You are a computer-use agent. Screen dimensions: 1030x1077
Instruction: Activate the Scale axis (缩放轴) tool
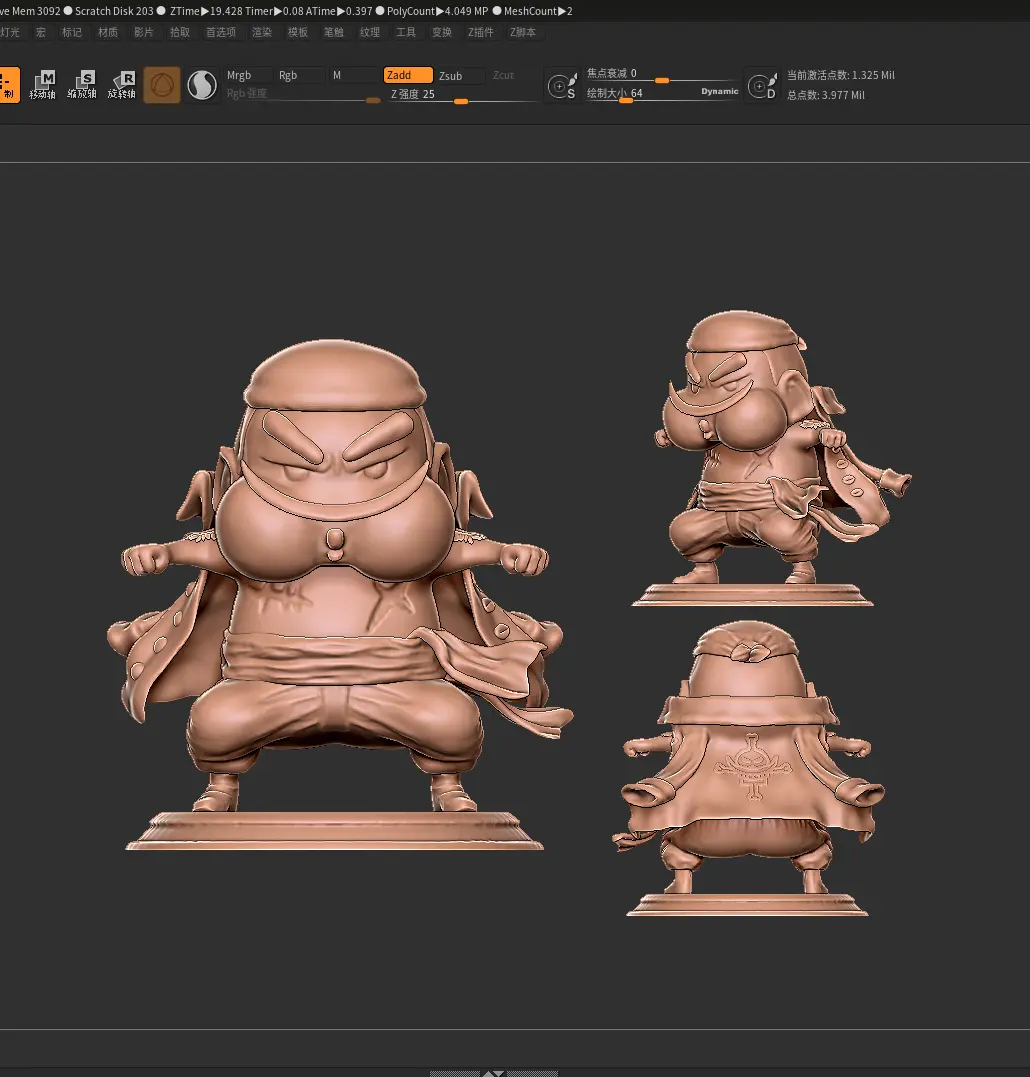point(82,85)
